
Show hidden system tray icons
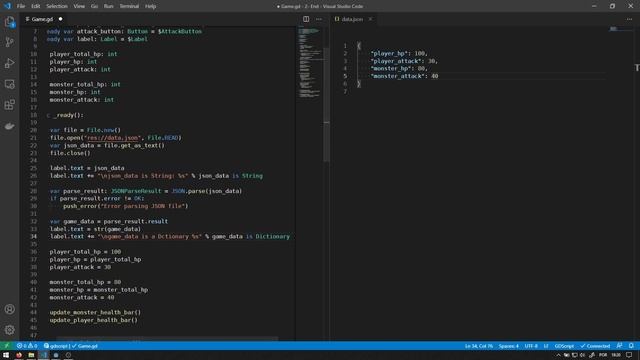(x=558, y=355)
